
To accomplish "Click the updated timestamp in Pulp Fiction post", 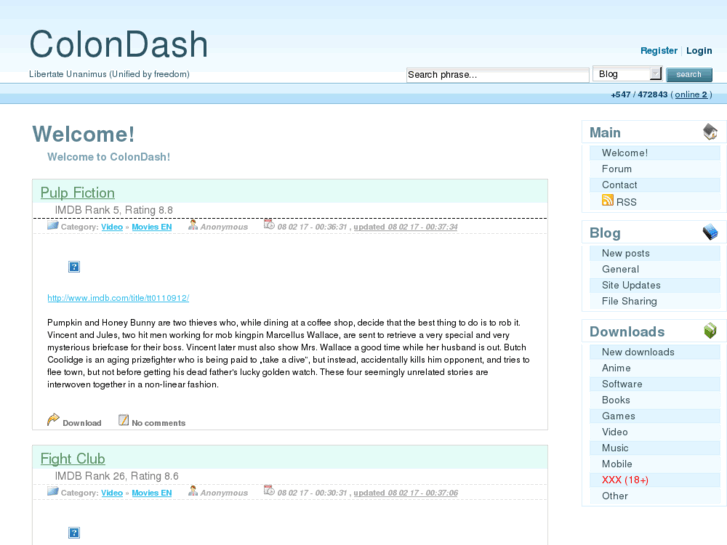I will click(x=406, y=227).
